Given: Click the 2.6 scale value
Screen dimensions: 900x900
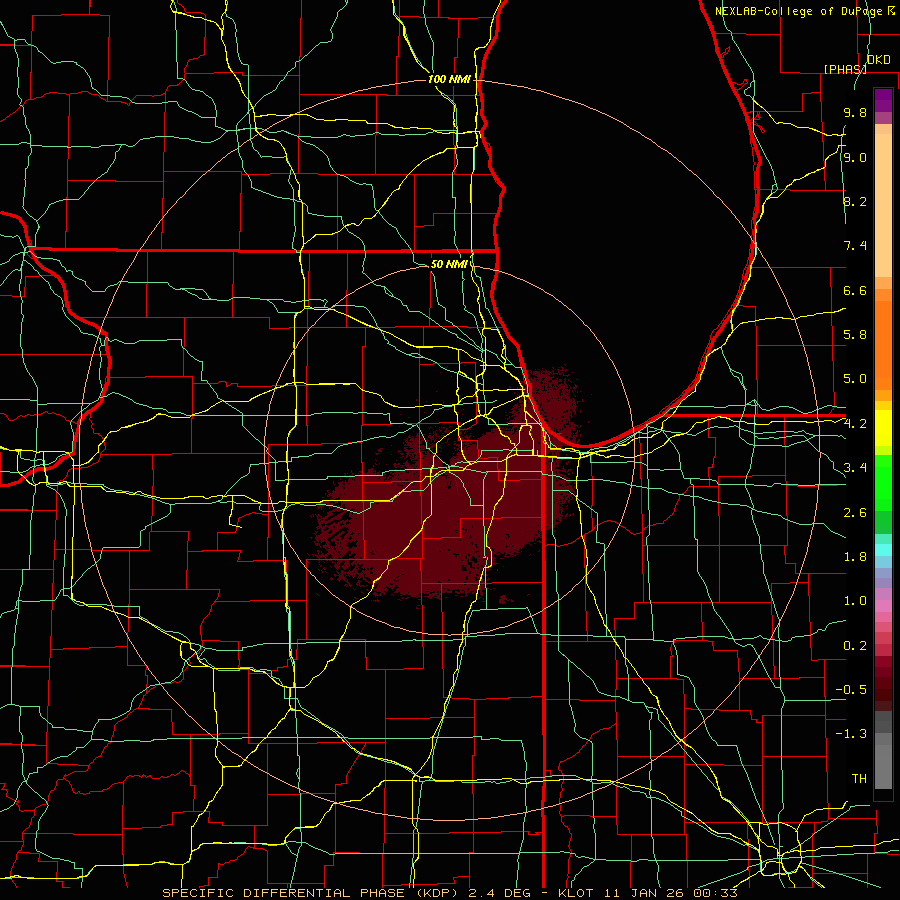Looking at the screenshot, I should tap(855, 513).
